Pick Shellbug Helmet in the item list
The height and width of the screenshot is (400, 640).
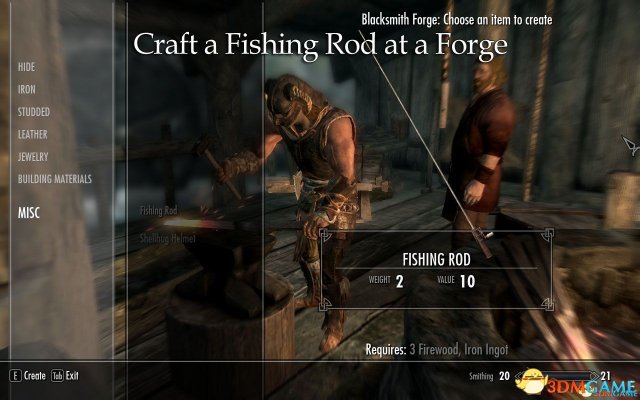pyautogui.click(x=168, y=238)
